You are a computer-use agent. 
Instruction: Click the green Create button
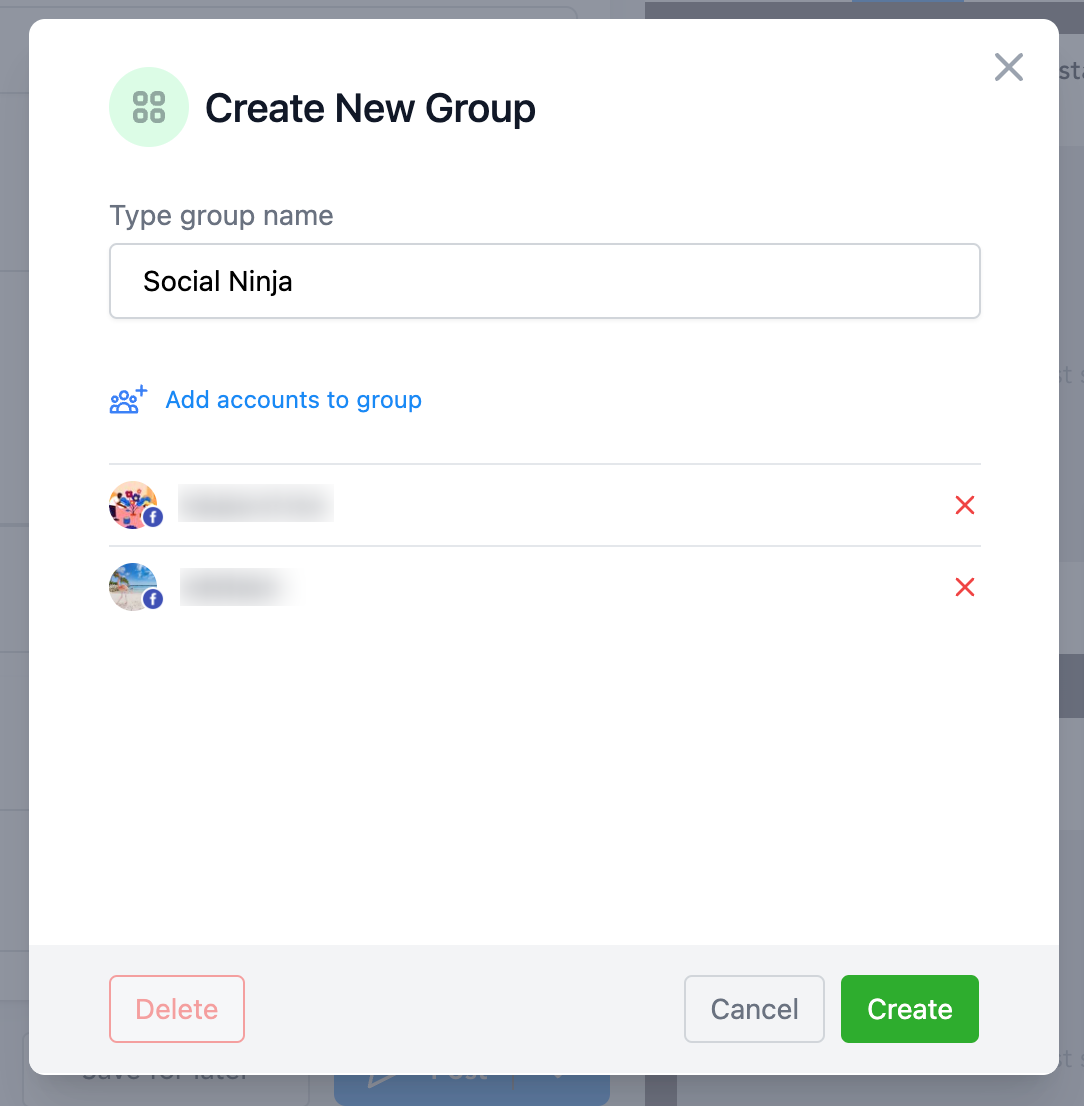(x=909, y=1009)
